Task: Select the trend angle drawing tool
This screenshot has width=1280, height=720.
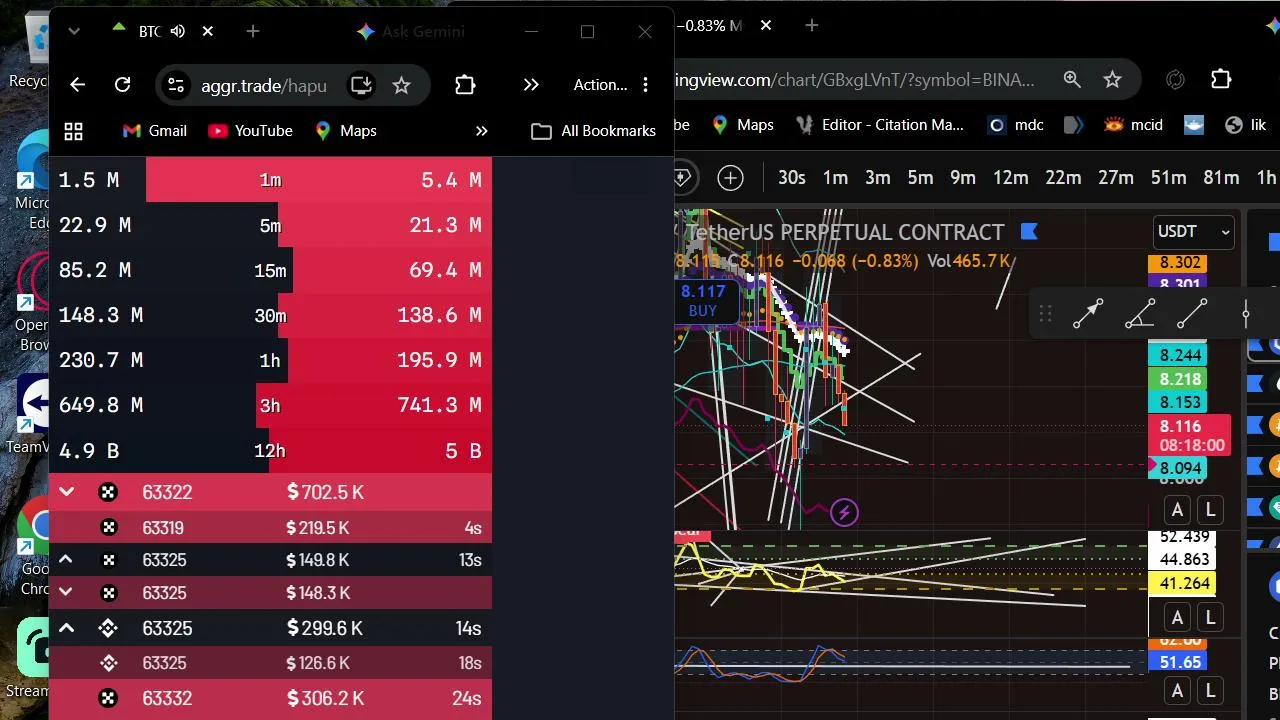Action: [1140, 315]
